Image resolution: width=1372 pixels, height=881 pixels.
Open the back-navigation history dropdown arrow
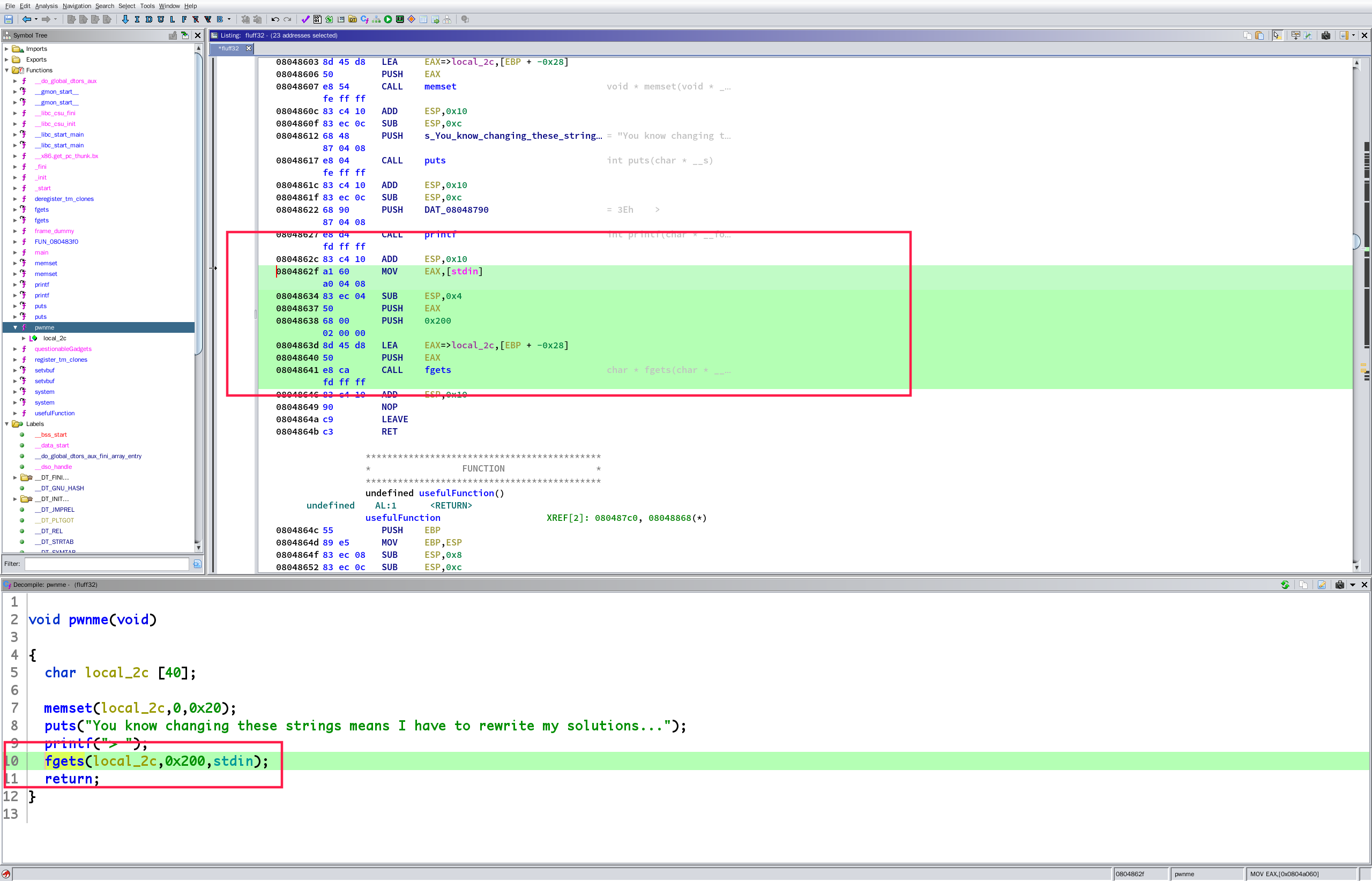click(36, 19)
